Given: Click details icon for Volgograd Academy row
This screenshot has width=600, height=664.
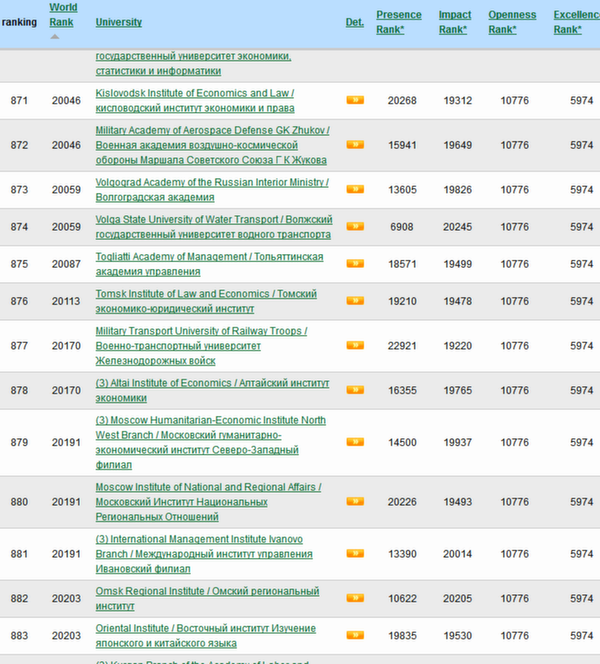Looking at the screenshot, I should 355,189.
